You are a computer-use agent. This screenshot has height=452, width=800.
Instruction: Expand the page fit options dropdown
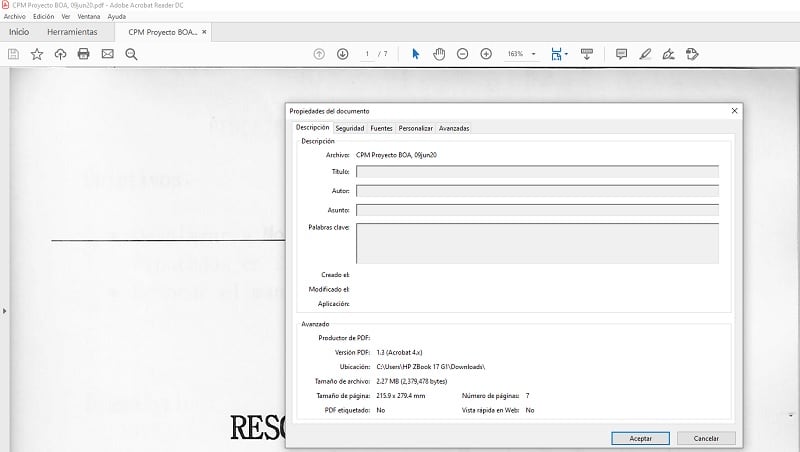click(567, 54)
